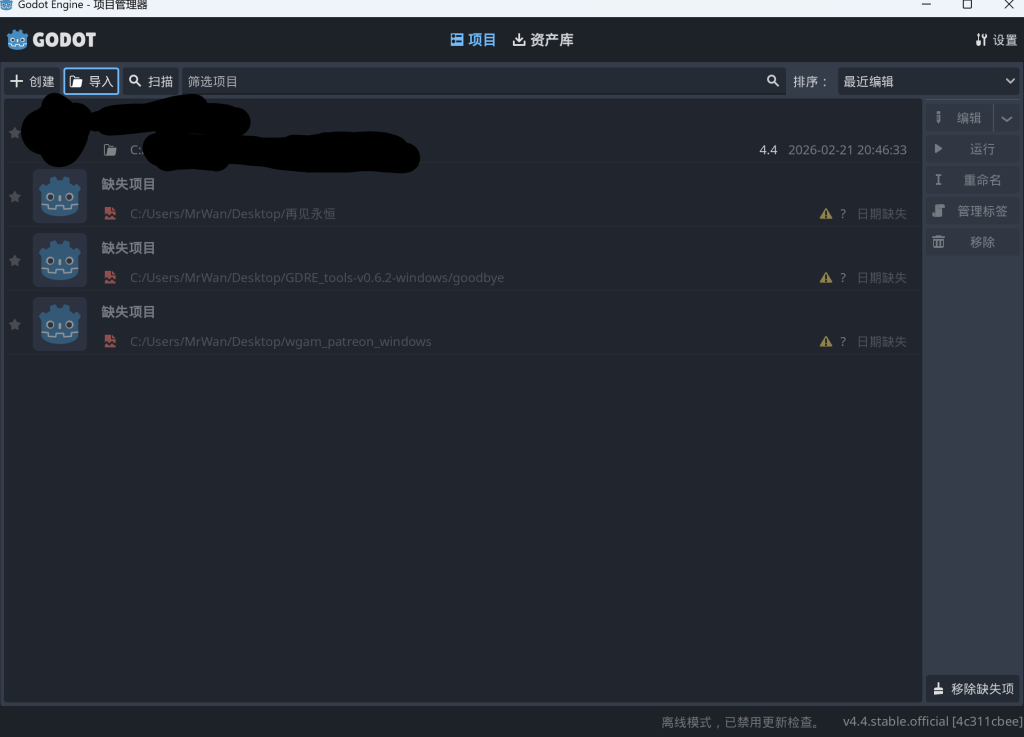Switch to the 项目 tab
This screenshot has height=737, width=1024.
(473, 40)
